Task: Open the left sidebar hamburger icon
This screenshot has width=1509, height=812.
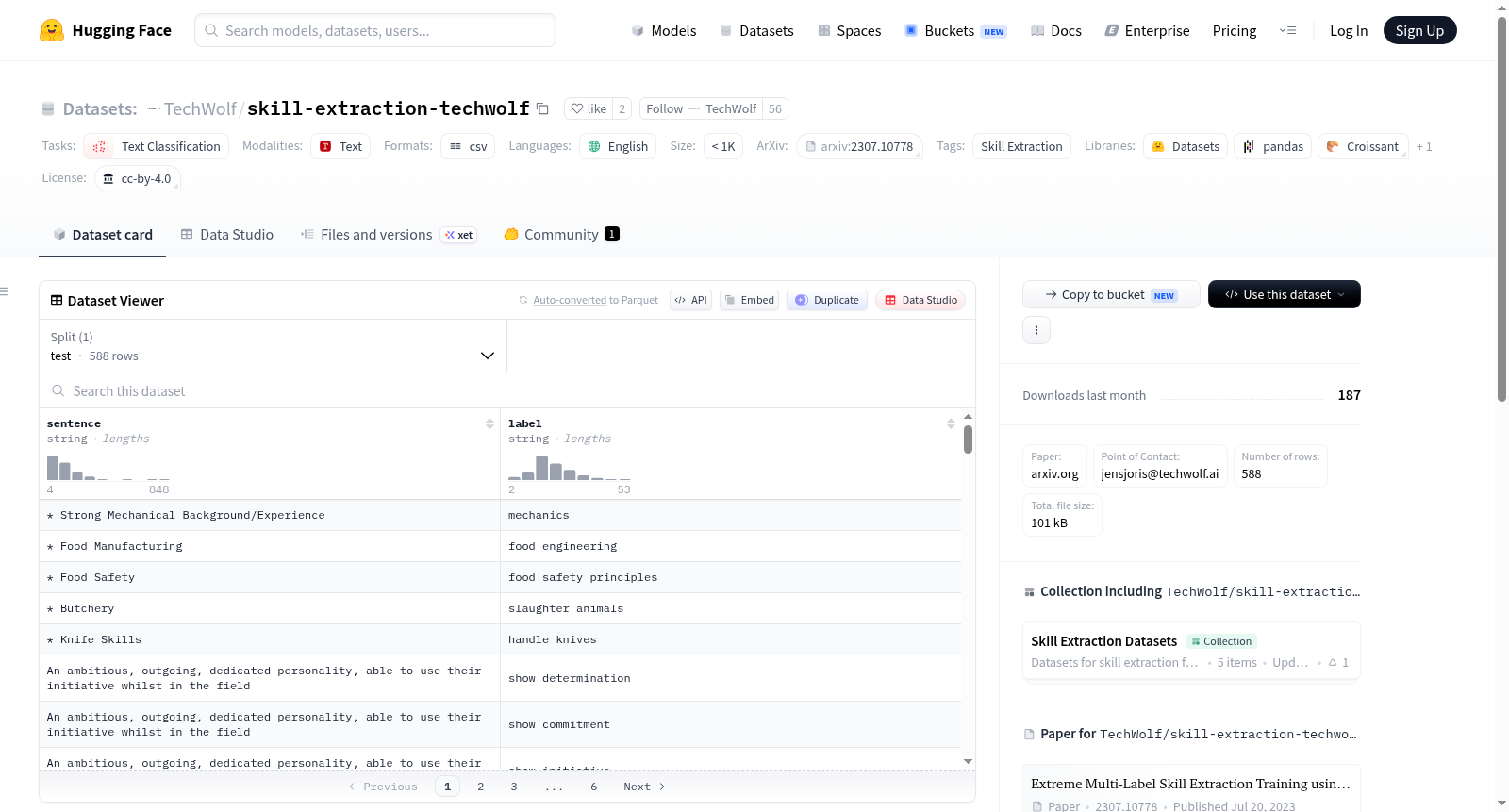Action: [5, 291]
